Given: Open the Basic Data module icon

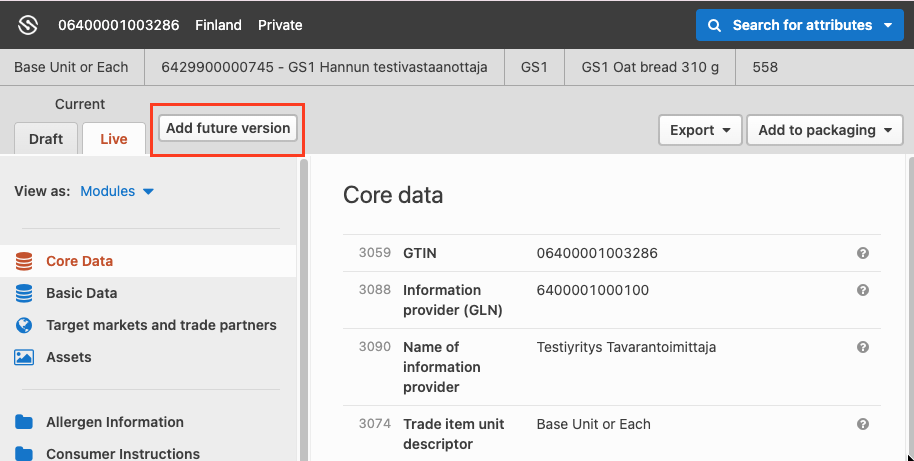Looking at the screenshot, I should (x=24, y=293).
